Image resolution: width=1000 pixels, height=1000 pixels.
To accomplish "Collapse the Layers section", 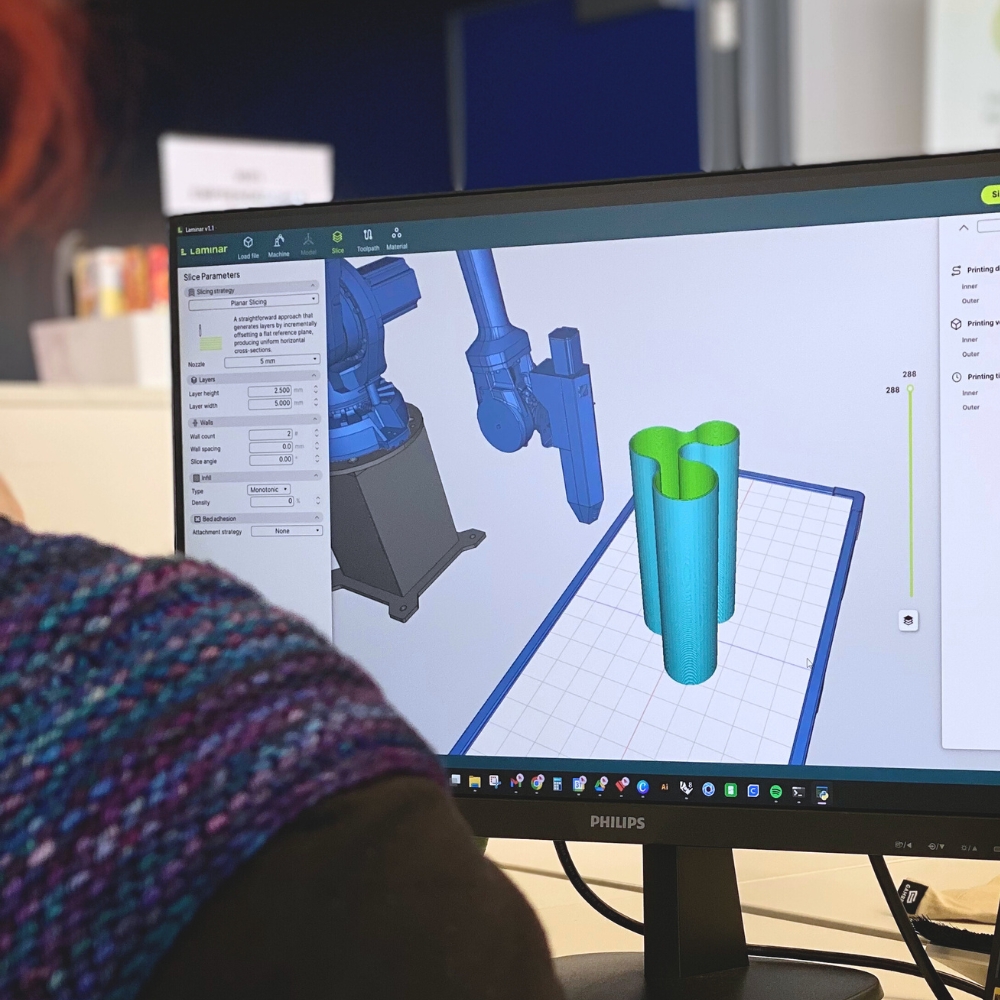I will coord(314,375).
